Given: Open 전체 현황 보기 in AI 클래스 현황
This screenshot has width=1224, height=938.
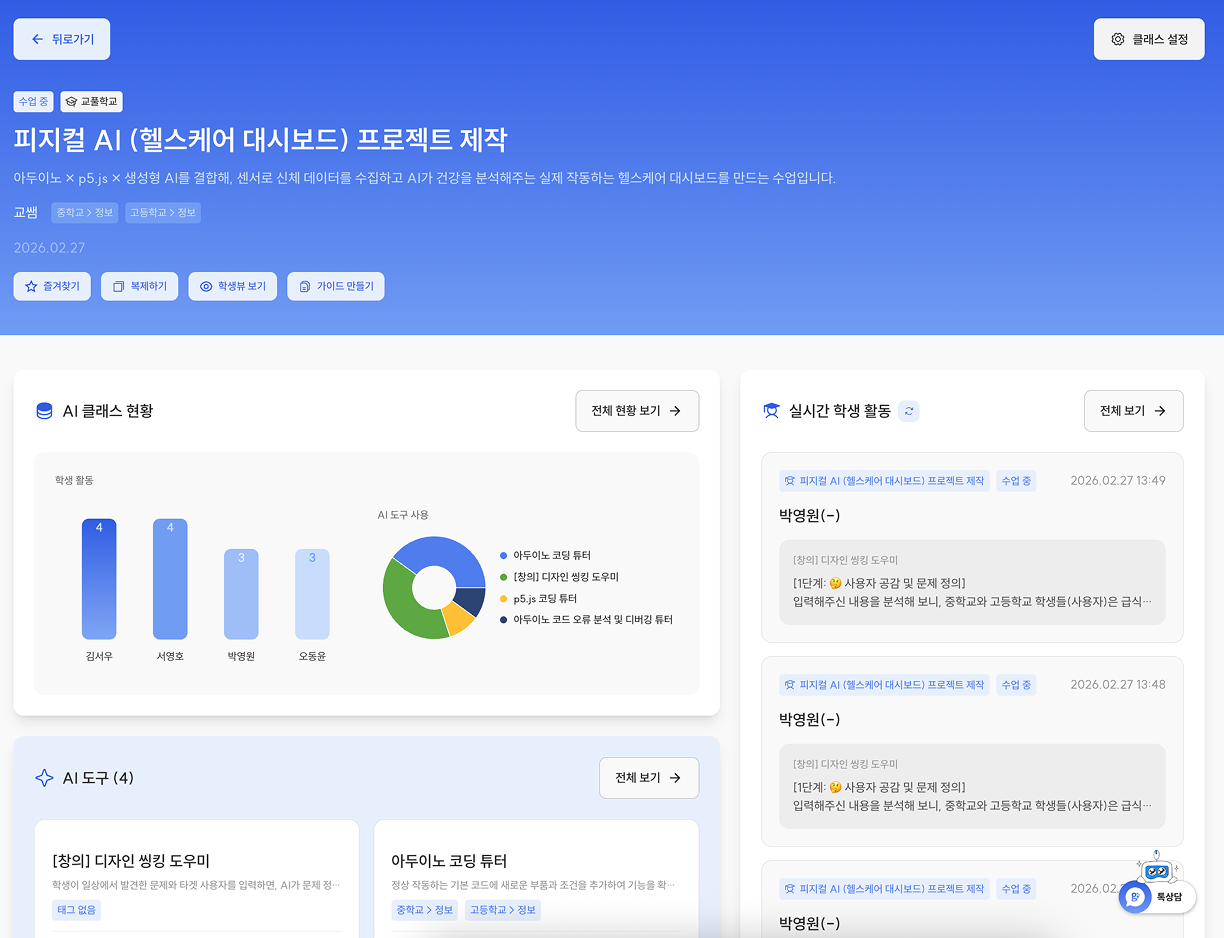Looking at the screenshot, I should click(637, 411).
